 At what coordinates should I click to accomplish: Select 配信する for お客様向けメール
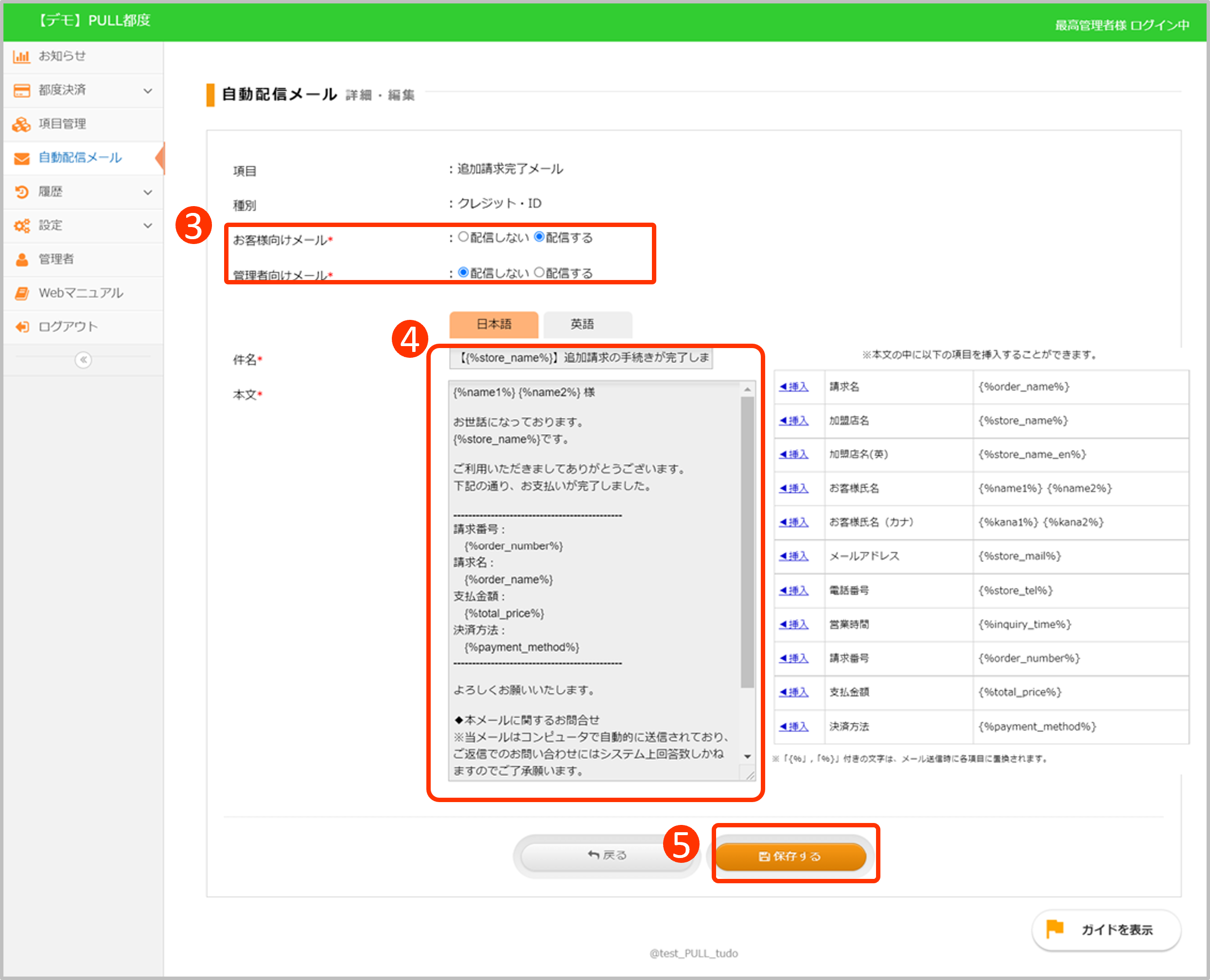point(539,237)
